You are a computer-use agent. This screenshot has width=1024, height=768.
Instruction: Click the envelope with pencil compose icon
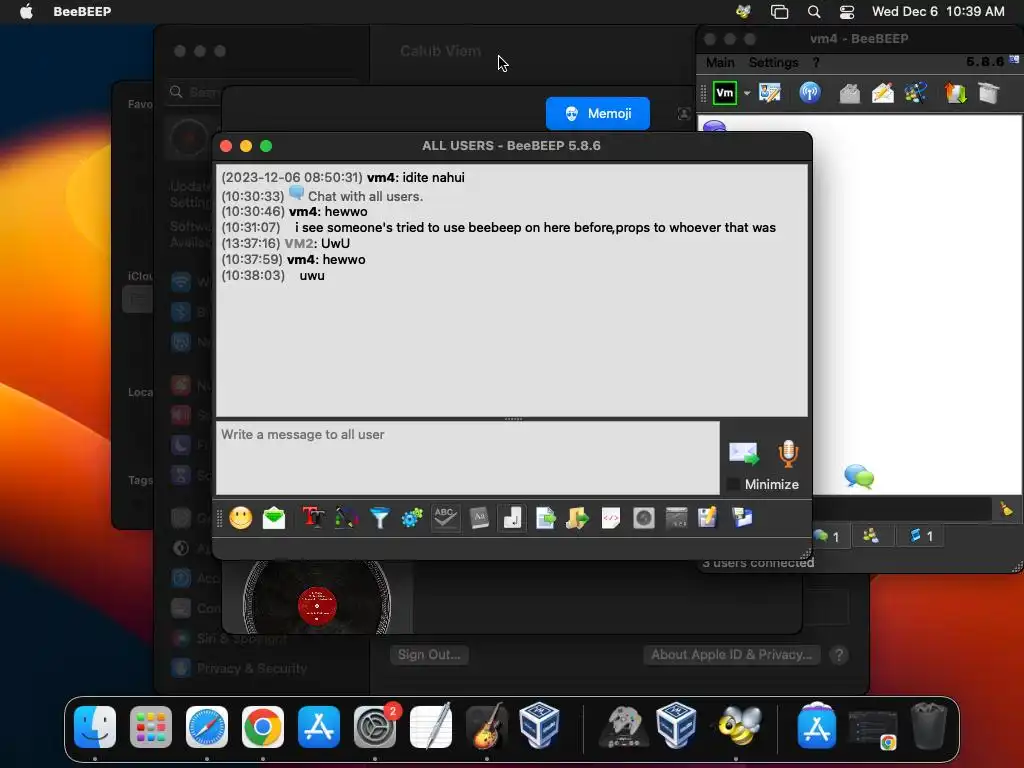883,93
